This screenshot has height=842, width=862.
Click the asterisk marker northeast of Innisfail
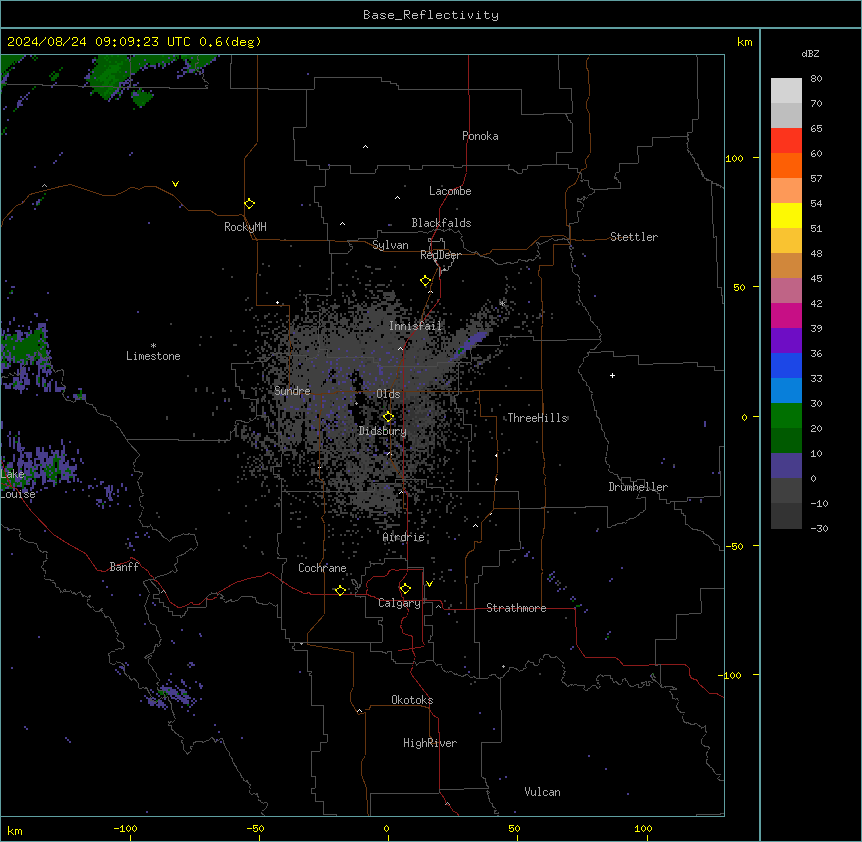pyautogui.click(x=502, y=303)
